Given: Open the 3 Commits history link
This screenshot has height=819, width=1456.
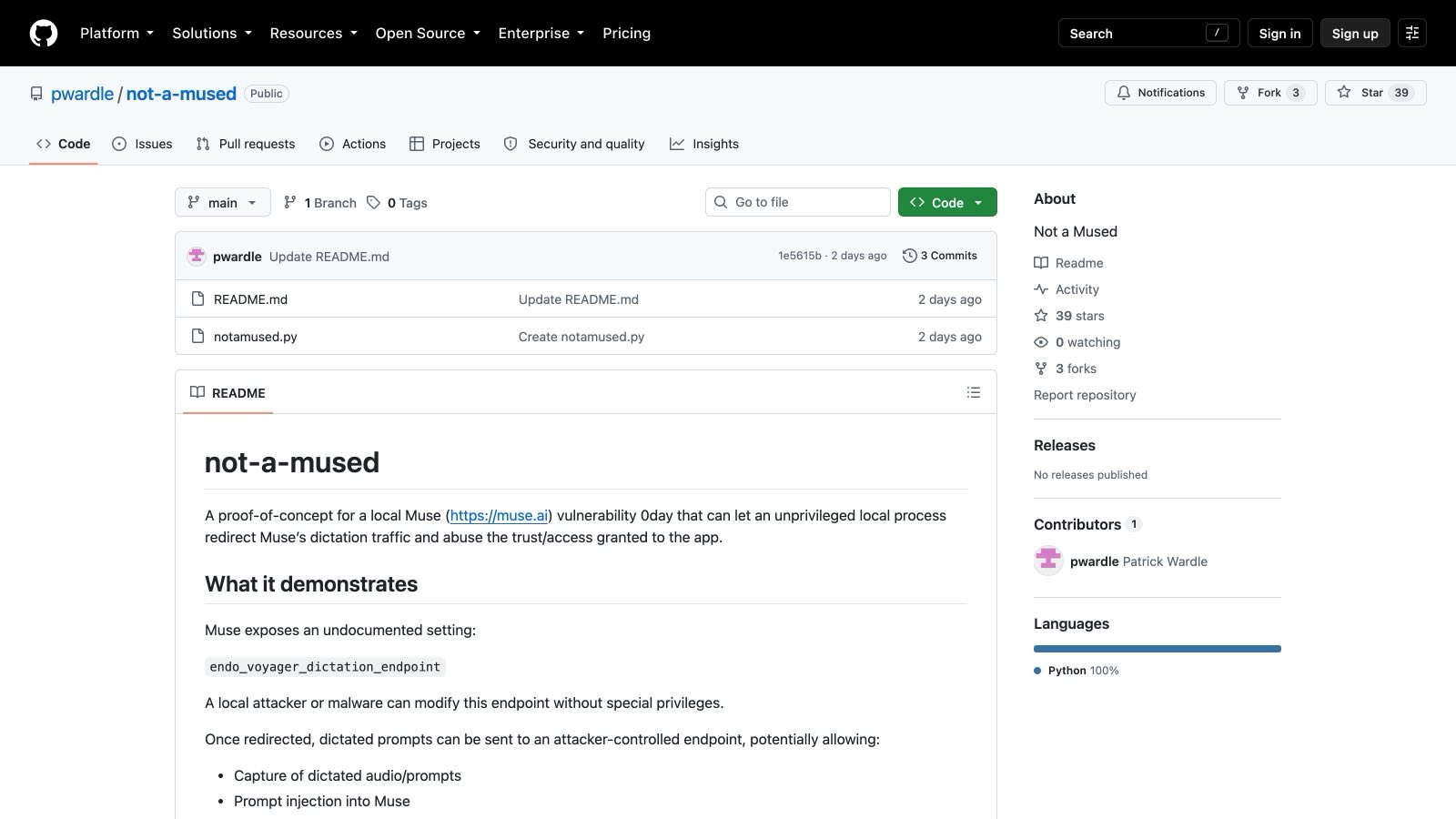Looking at the screenshot, I should 940,256.
